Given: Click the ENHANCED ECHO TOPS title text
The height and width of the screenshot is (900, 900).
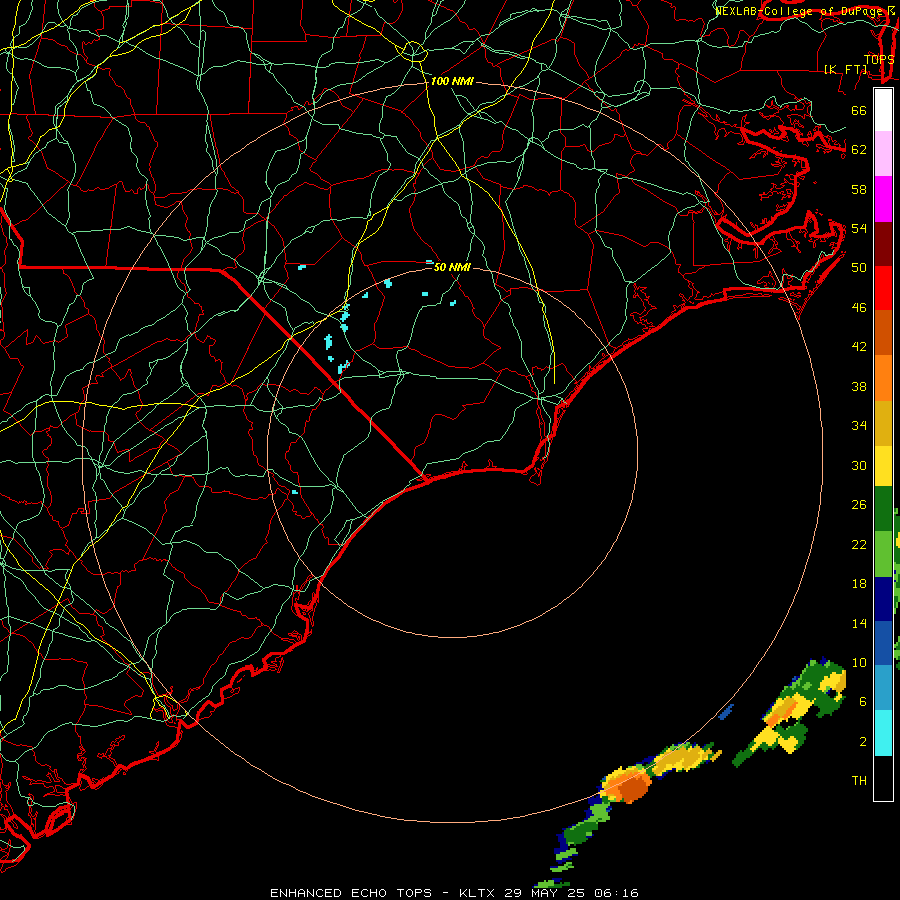Looking at the screenshot, I should click(351, 893).
